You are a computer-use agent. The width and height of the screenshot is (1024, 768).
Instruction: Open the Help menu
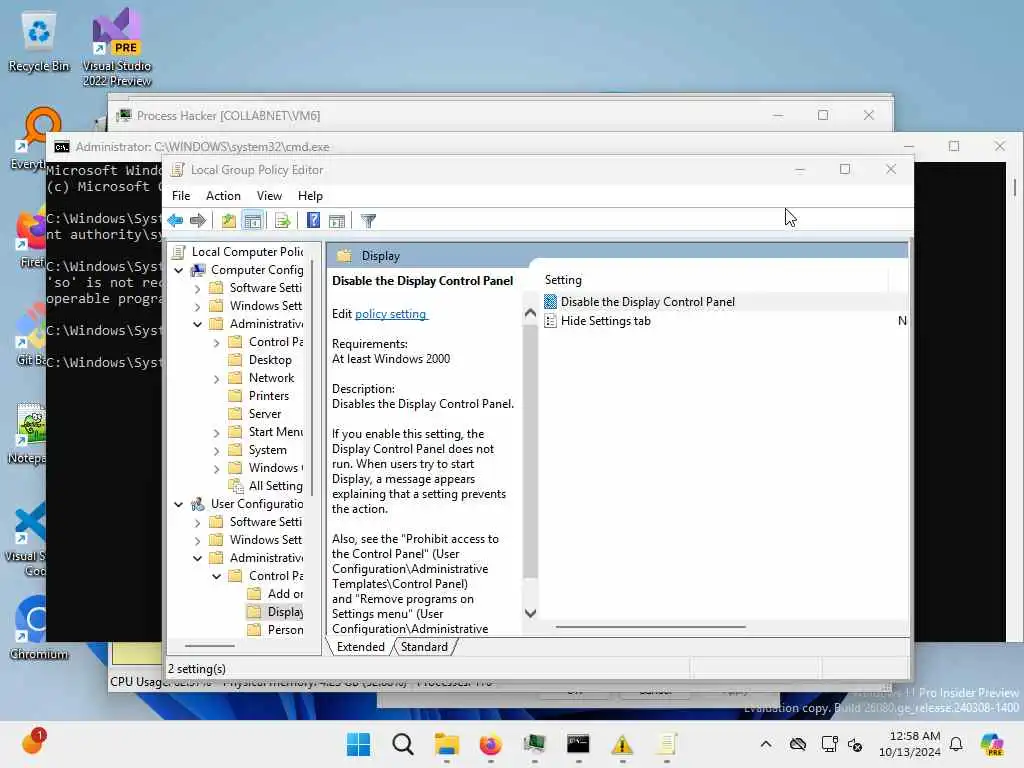click(x=310, y=196)
